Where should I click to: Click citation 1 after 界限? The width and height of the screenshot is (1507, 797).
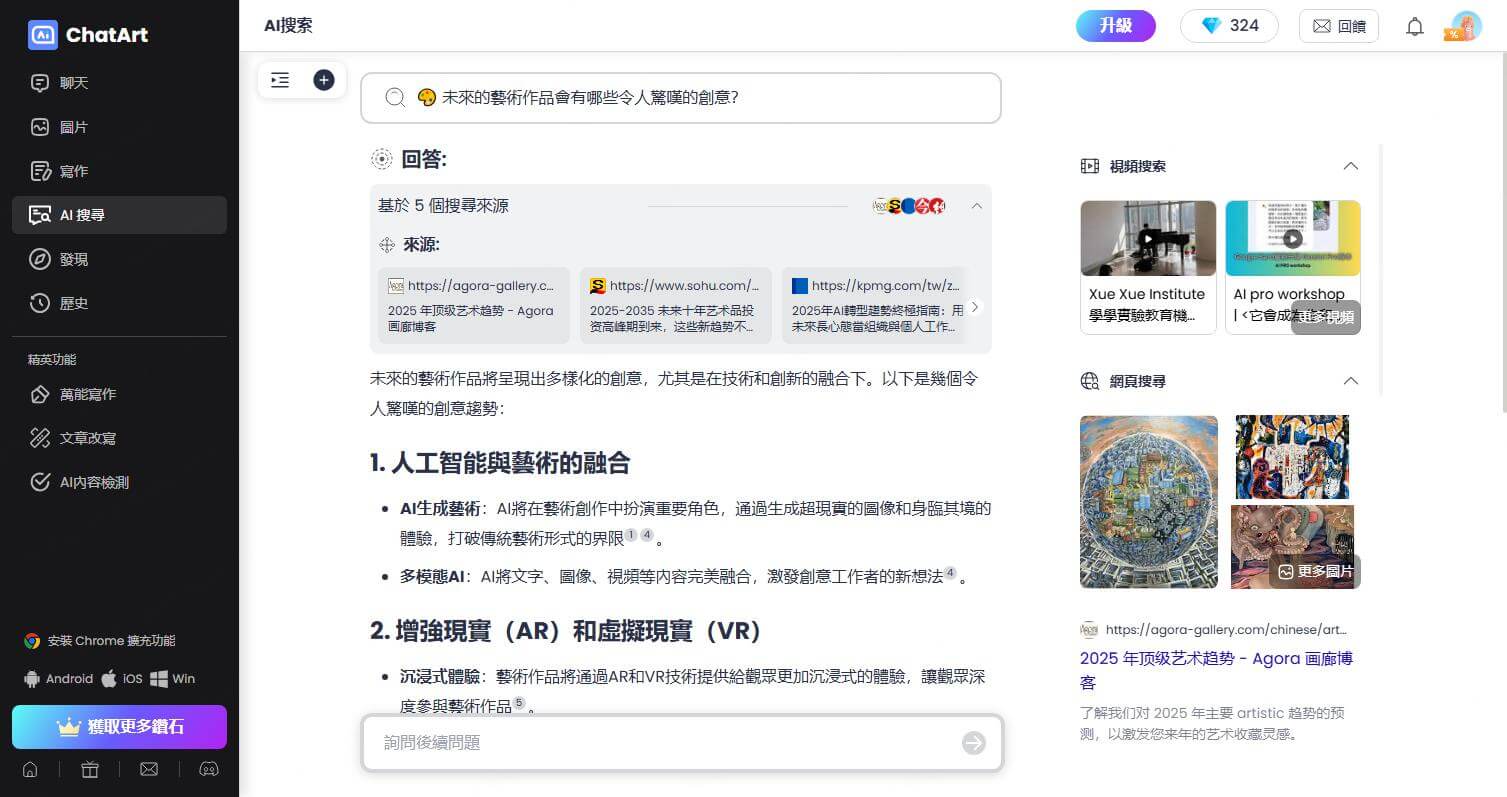tap(631, 536)
